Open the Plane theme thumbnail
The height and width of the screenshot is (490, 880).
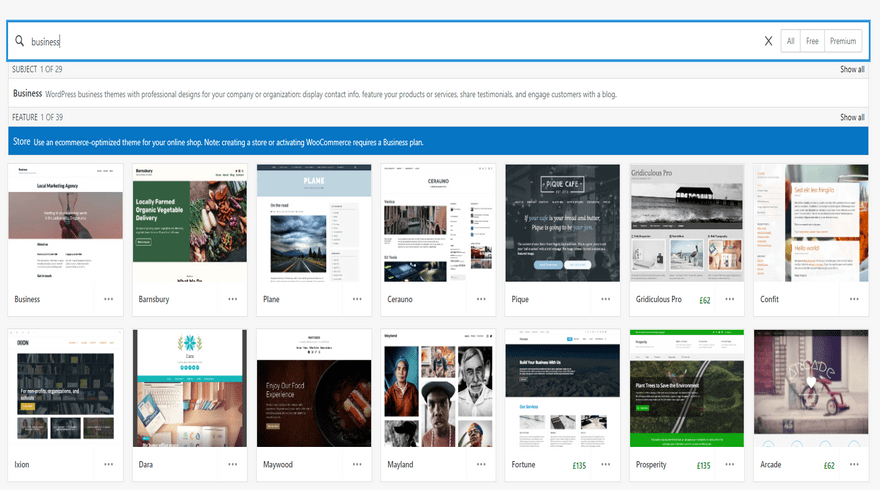[x=314, y=223]
